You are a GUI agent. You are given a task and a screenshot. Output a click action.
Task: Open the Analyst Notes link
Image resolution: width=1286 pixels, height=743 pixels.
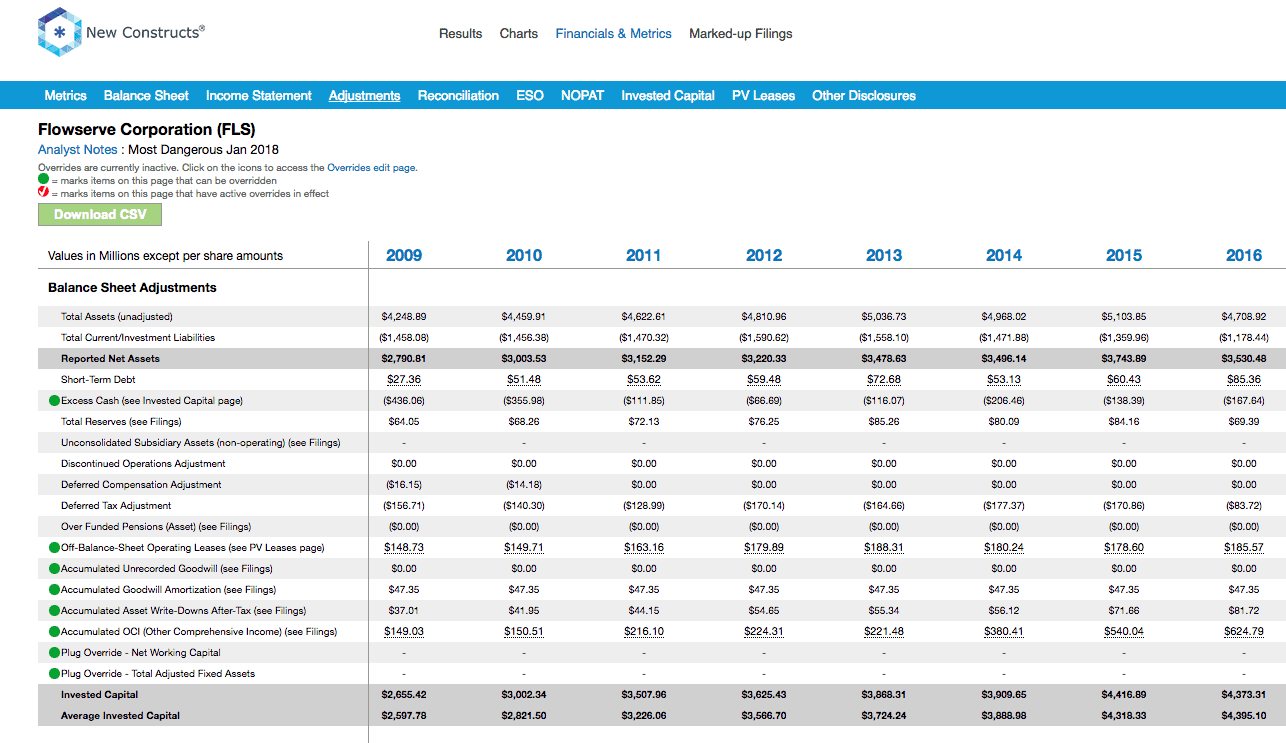point(79,150)
